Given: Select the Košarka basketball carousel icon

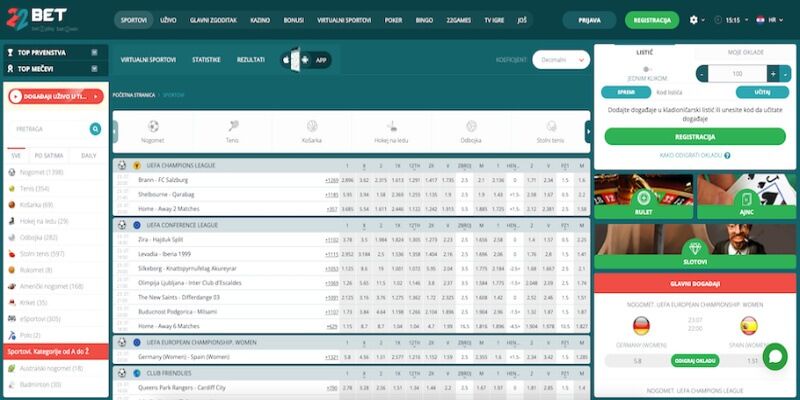Looking at the screenshot, I should point(312,126).
